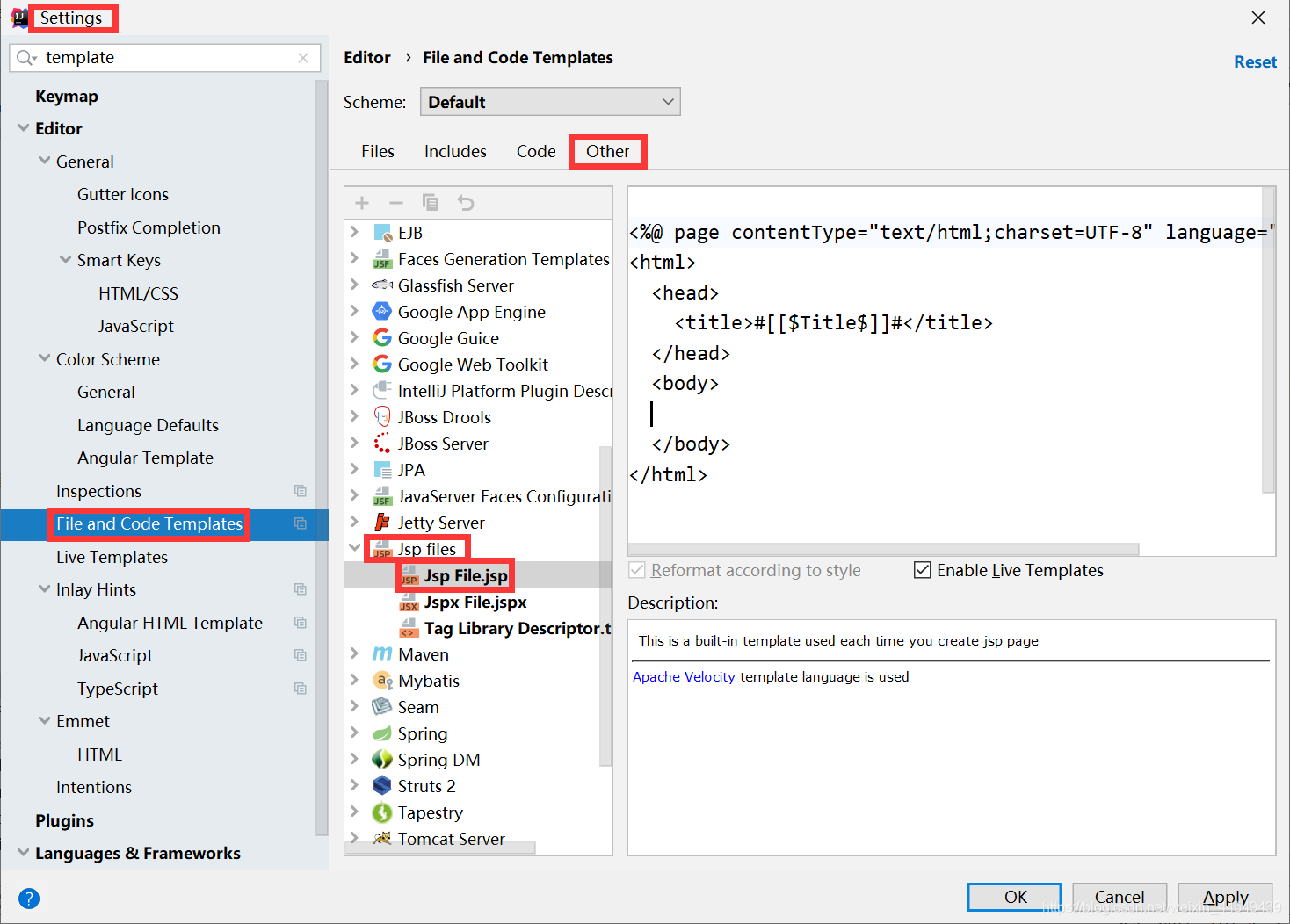
Task: Click the Google Guice icon
Action: [382, 338]
